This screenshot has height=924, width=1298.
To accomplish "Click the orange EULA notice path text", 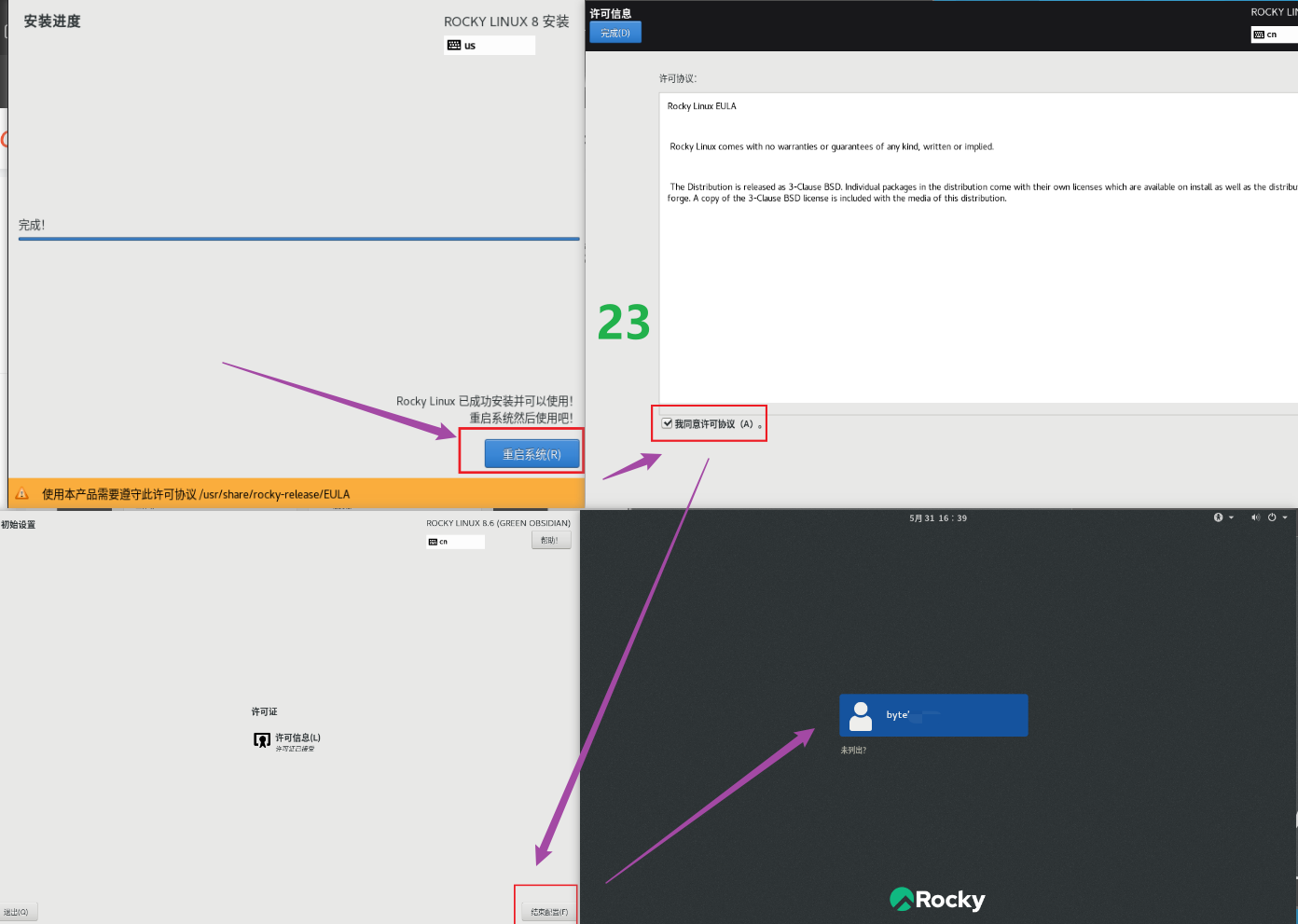I will tap(196, 494).
